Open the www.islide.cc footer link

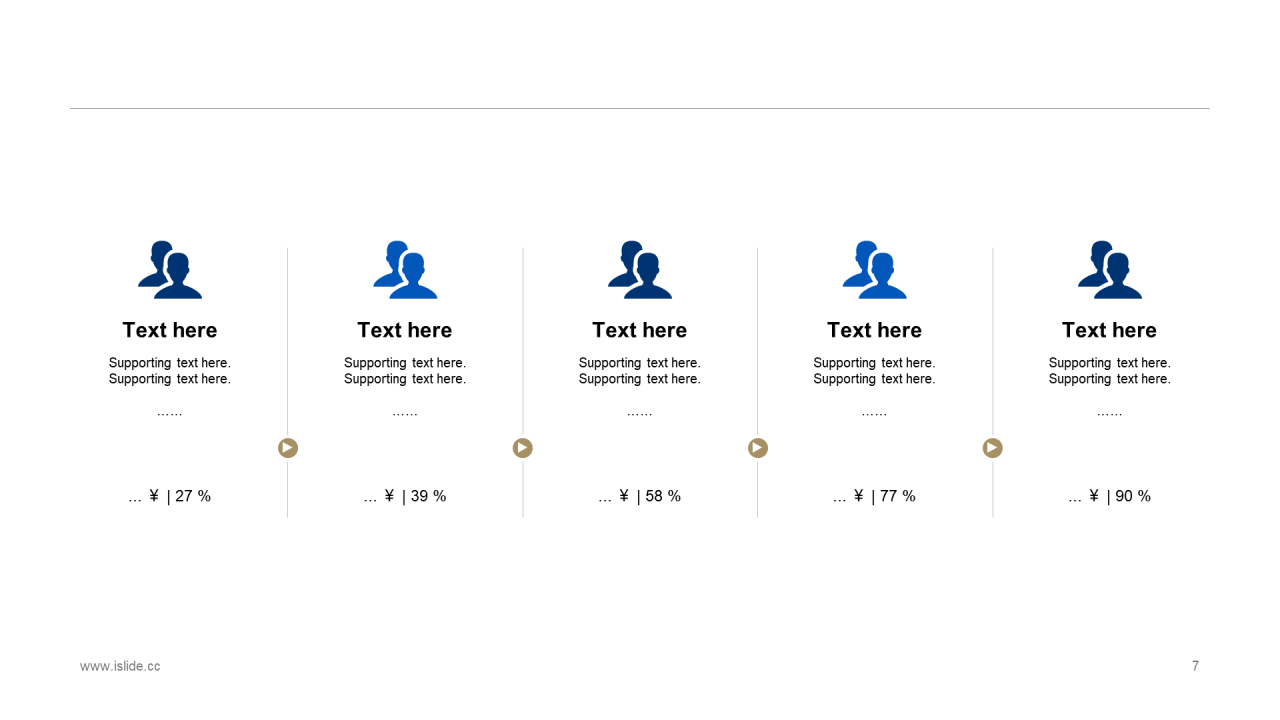(120, 666)
